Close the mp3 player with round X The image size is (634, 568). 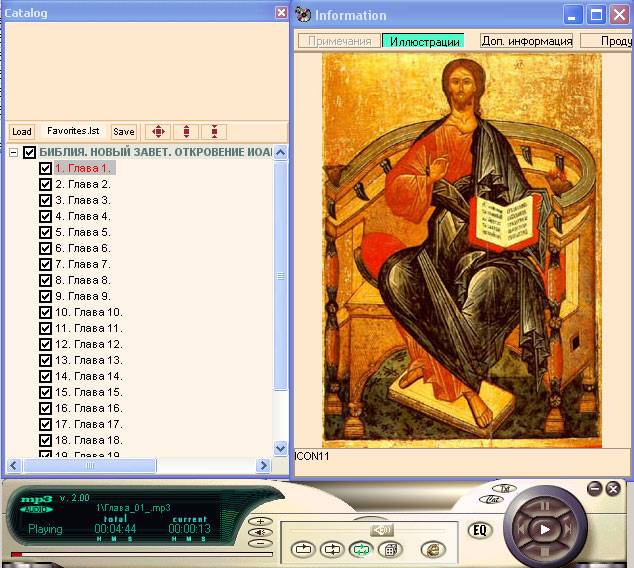click(x=613, y=489)
